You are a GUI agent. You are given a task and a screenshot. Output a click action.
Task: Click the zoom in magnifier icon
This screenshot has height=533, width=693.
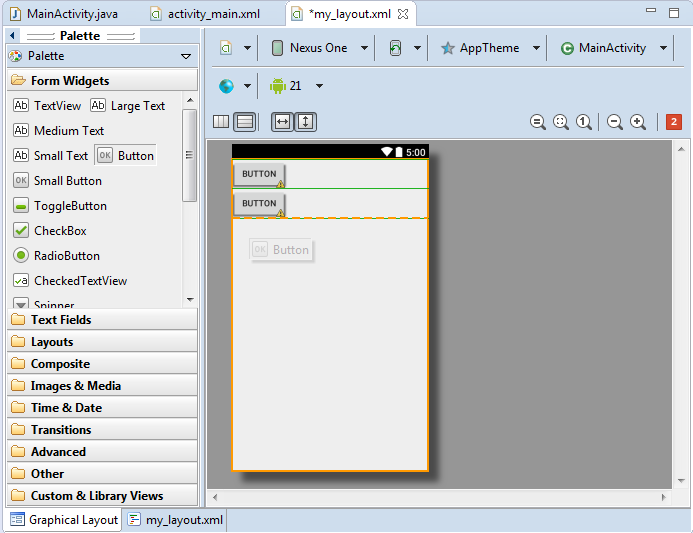click(638, 122)
